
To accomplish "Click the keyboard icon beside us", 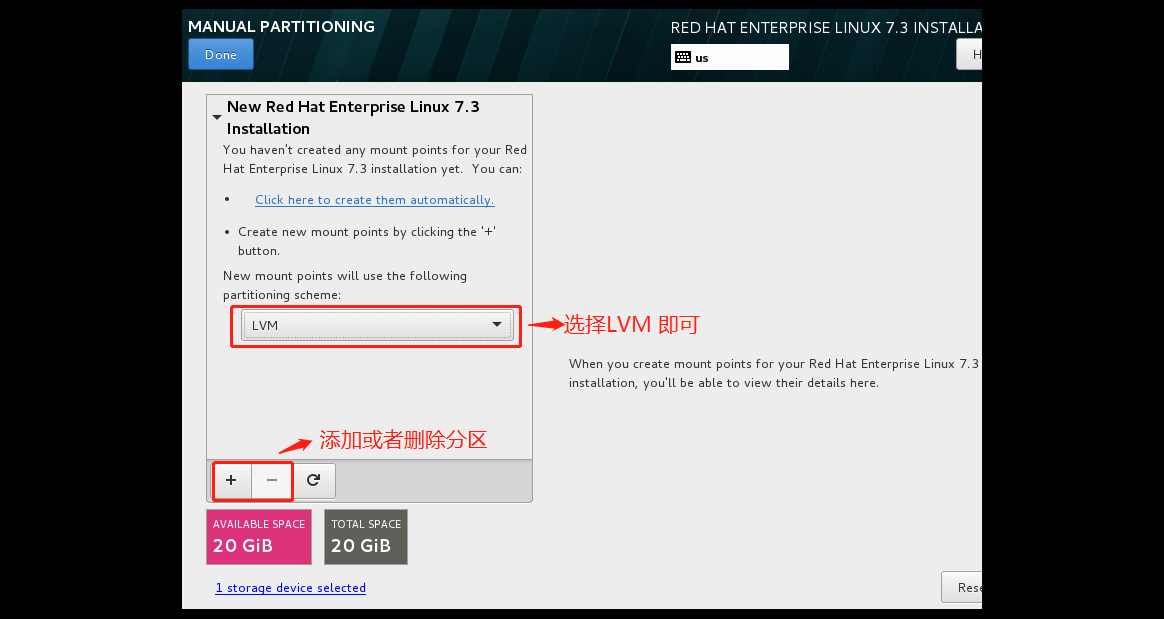I will pos(683,57).
